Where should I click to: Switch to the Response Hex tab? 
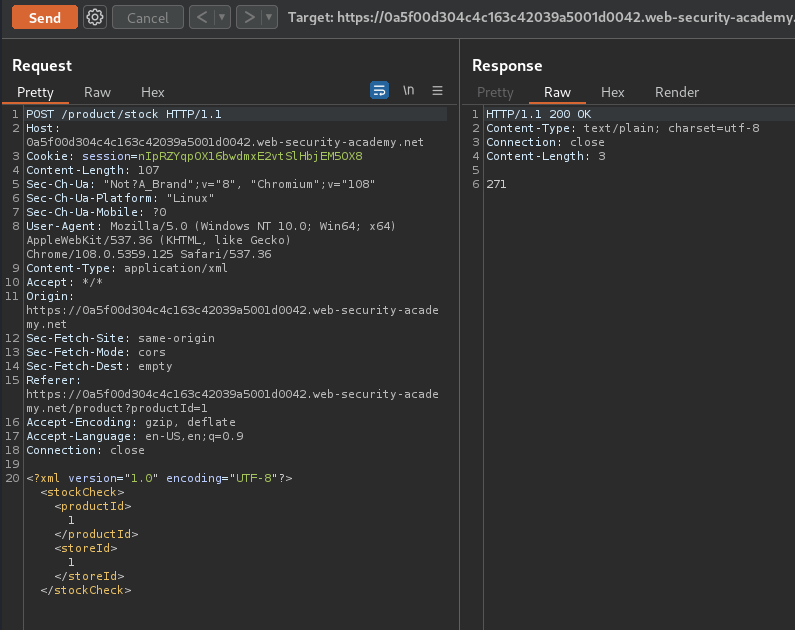(612, 92)
